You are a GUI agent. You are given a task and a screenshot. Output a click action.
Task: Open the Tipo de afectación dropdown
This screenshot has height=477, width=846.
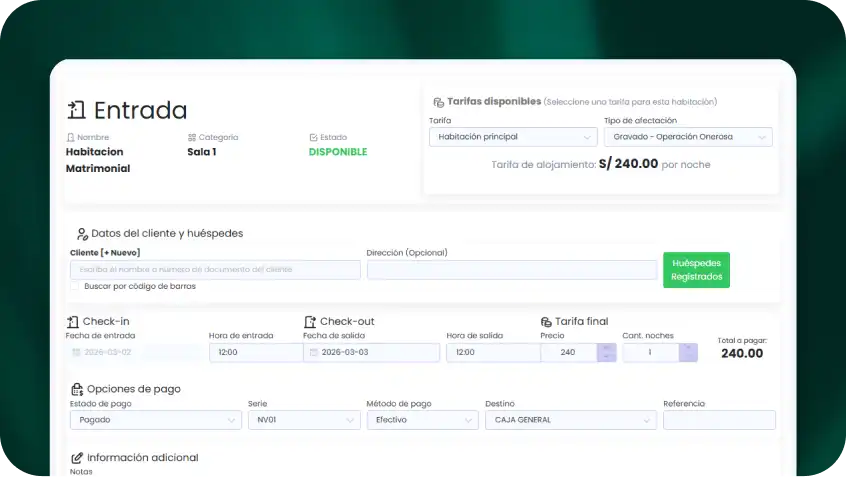coord(688,137)
